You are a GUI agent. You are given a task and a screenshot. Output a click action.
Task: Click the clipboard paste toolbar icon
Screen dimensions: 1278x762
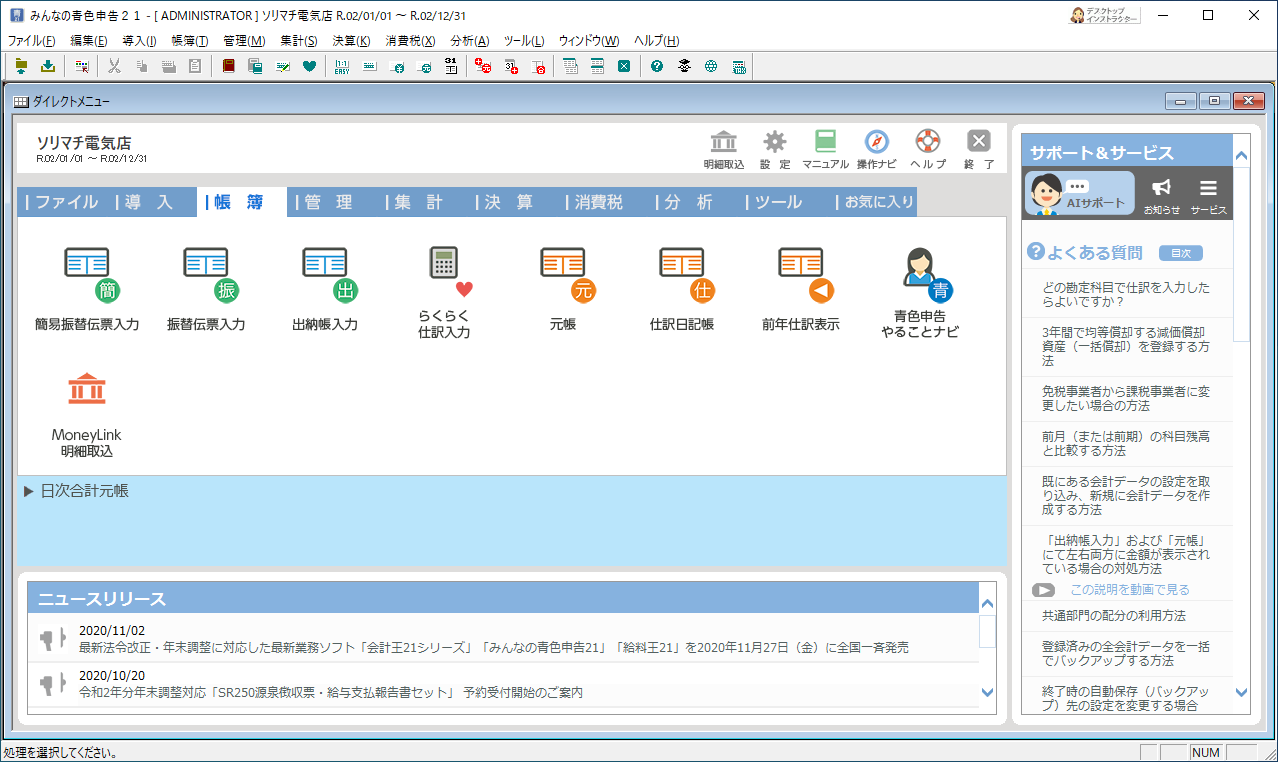[195, 67]
